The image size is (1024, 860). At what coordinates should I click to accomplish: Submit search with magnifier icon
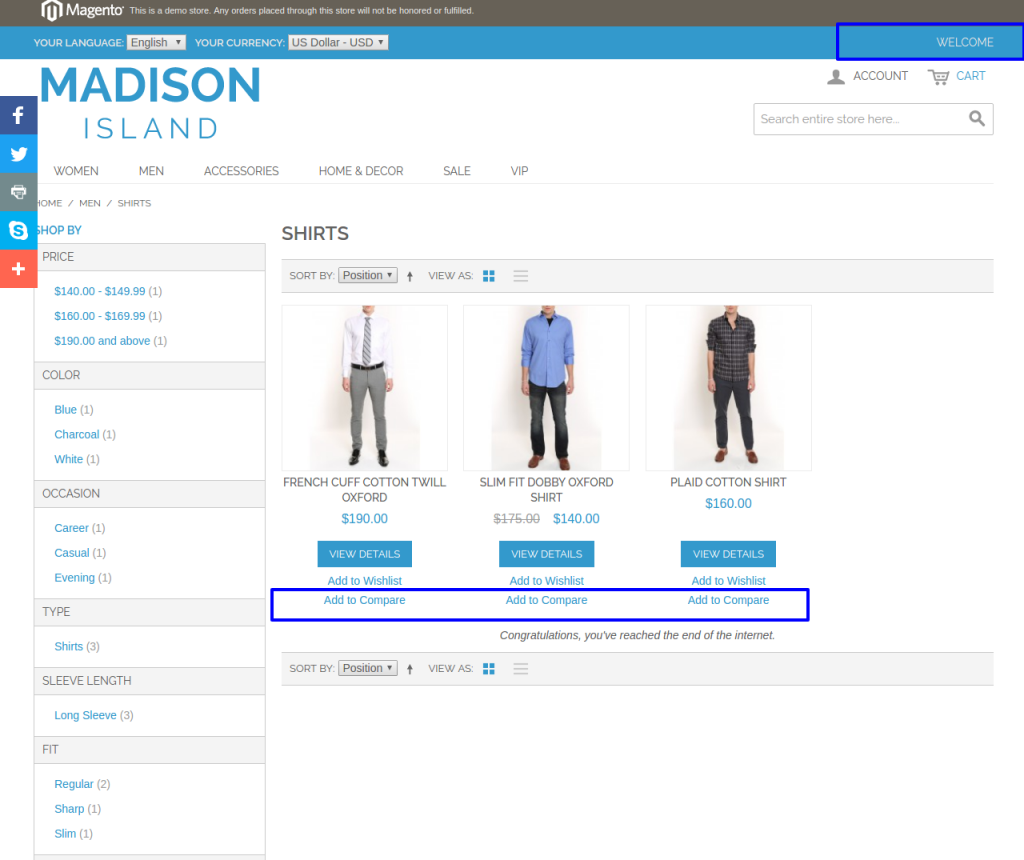click(976, 118)
